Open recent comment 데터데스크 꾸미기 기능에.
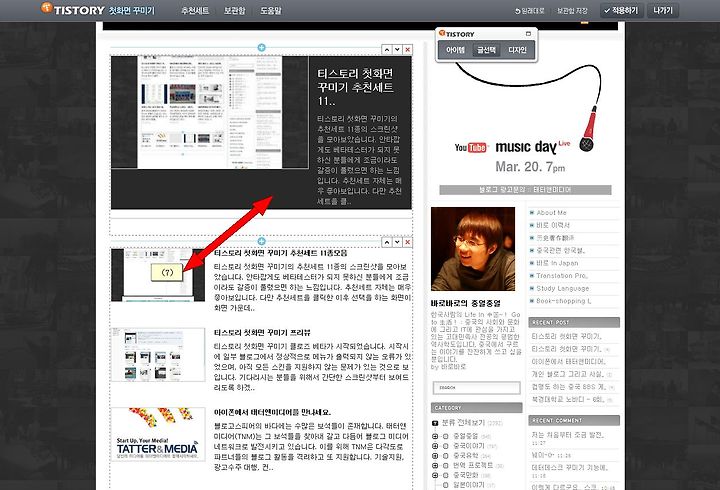Viewport: 720px width, 490px height. click(x=570, y=467)
